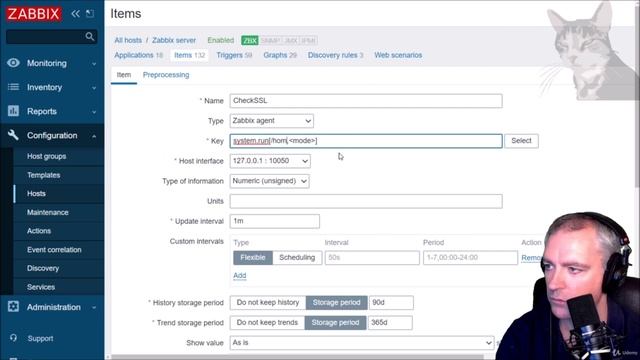This screenshot has width=640, height=360.
Task: Click the IPMI availability badge
Action: pyautogui.click(x=308, y=40)
